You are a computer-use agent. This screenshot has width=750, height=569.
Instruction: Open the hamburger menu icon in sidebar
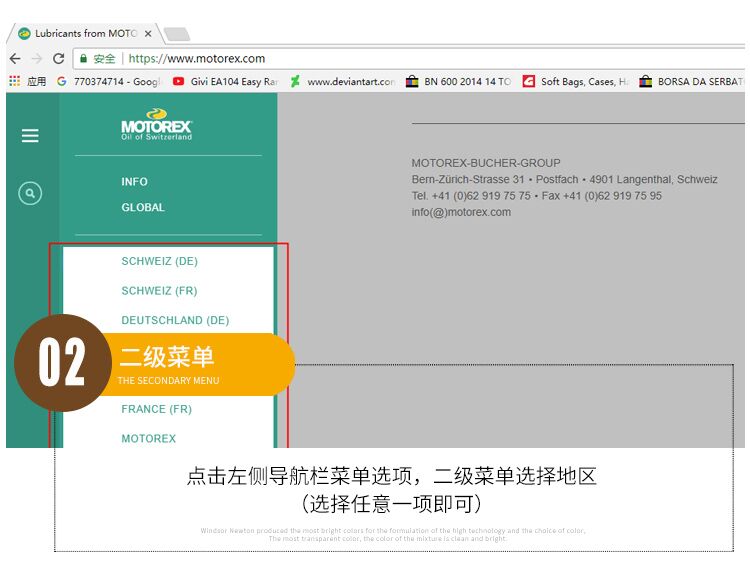(x=30, y=136)
